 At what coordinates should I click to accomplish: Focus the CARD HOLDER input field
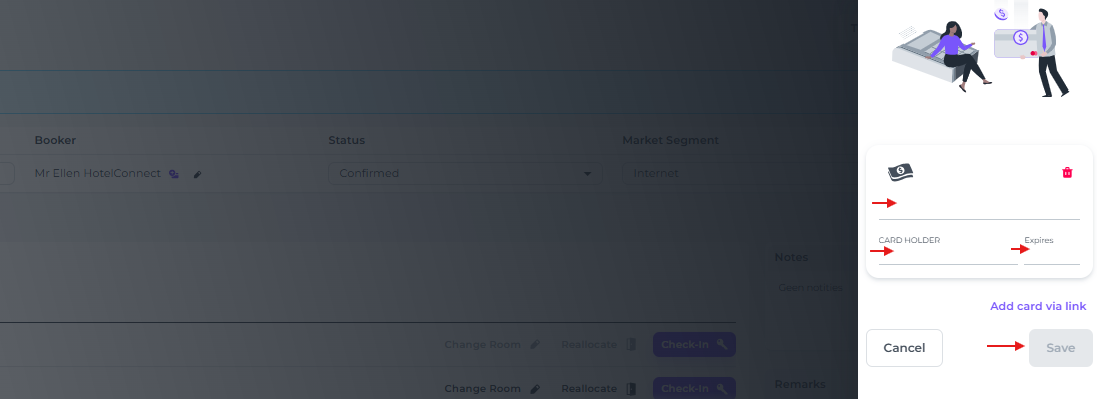pos(948,255)
